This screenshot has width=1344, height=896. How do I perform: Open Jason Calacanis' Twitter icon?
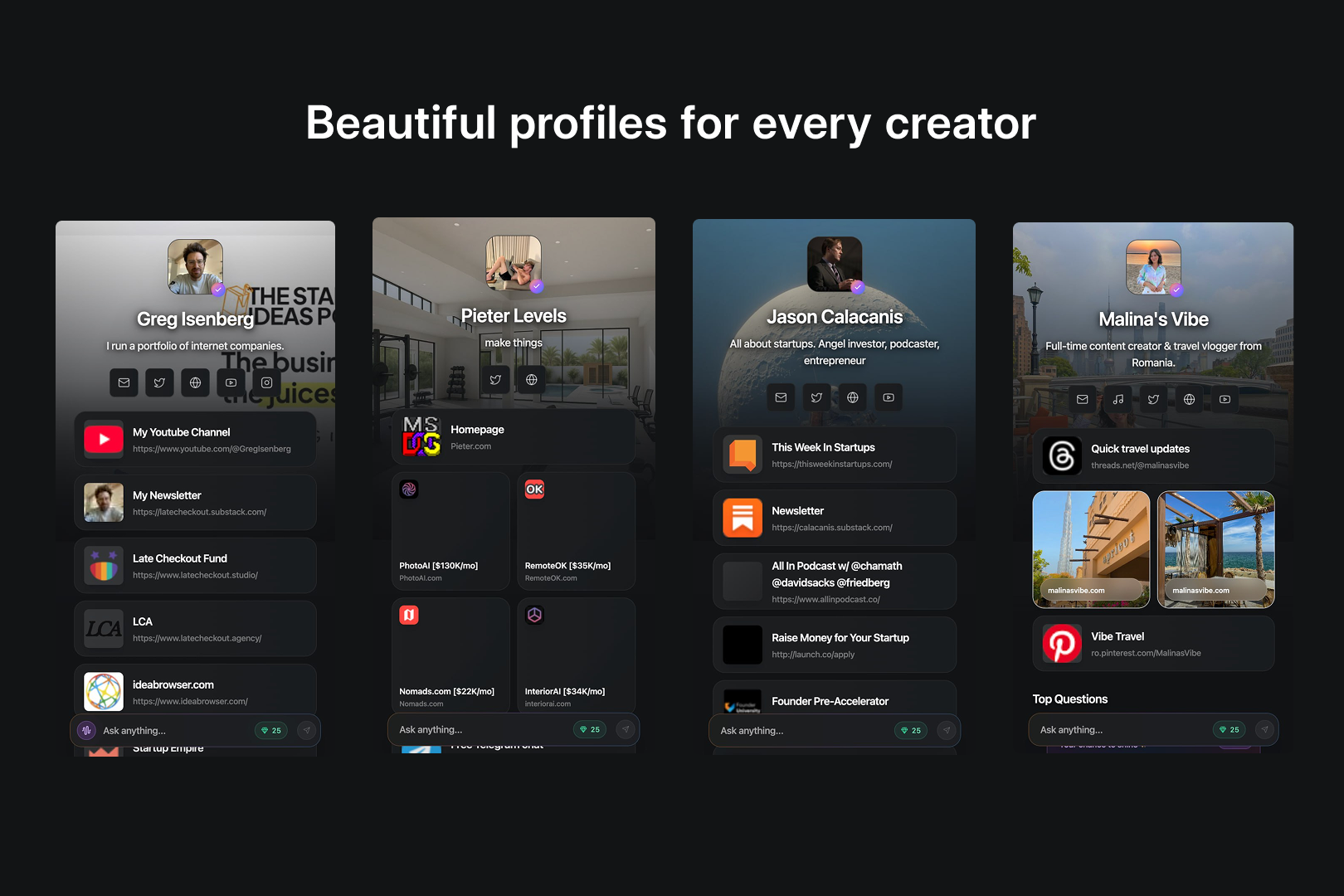tap(816, 397)
